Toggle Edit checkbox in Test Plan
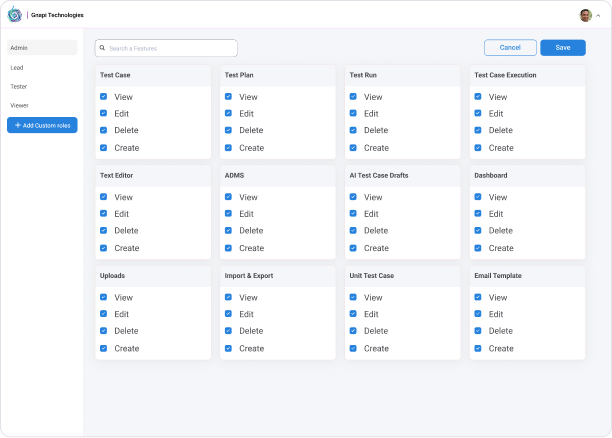612x438 pixels. (x=228, y=113)
